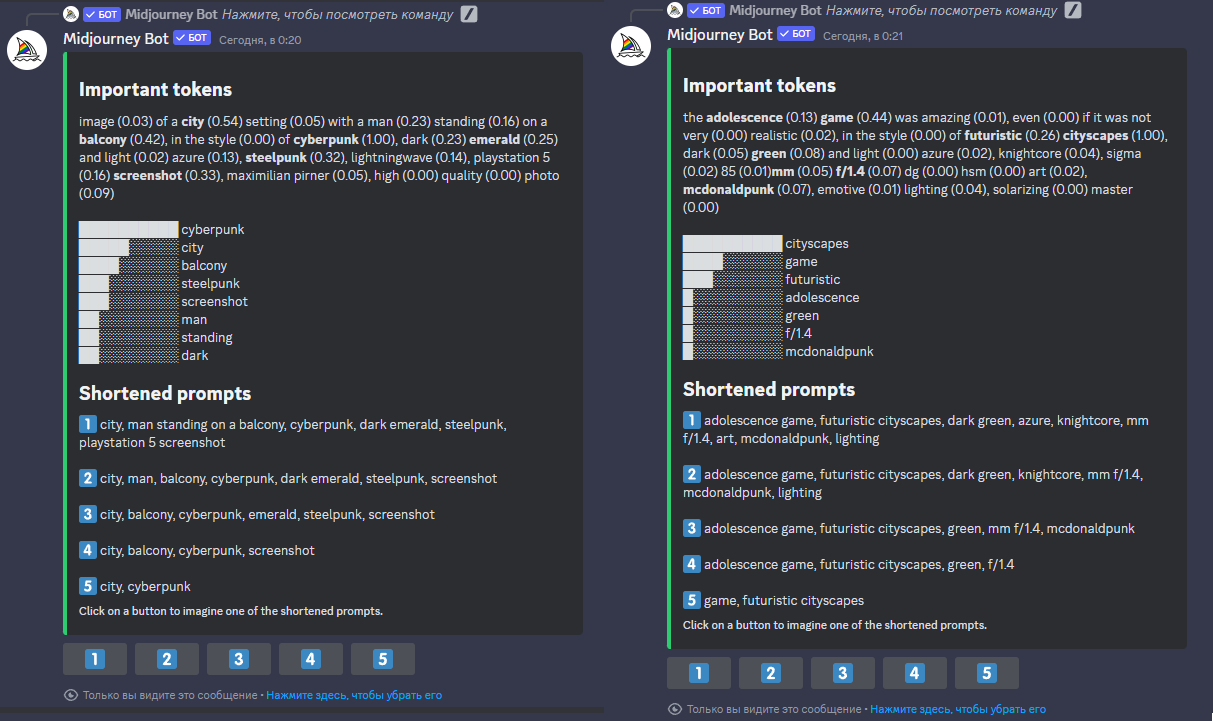Click 'Нажмите, чтобы посмотреть команду' above 0:21 message

[x=941, y=10]
